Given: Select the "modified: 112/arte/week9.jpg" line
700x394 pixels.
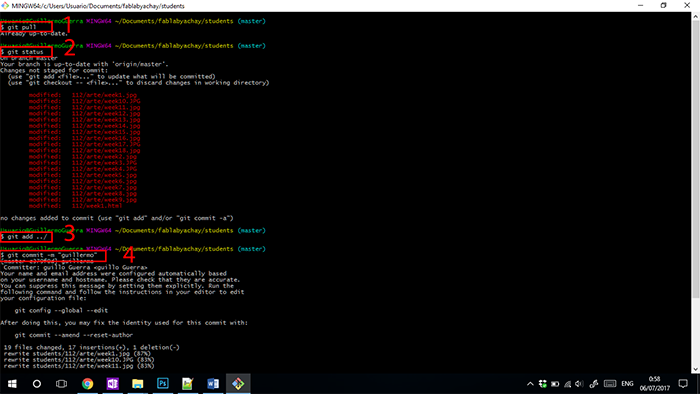Looking at the screenshot, I should [83, 199].
